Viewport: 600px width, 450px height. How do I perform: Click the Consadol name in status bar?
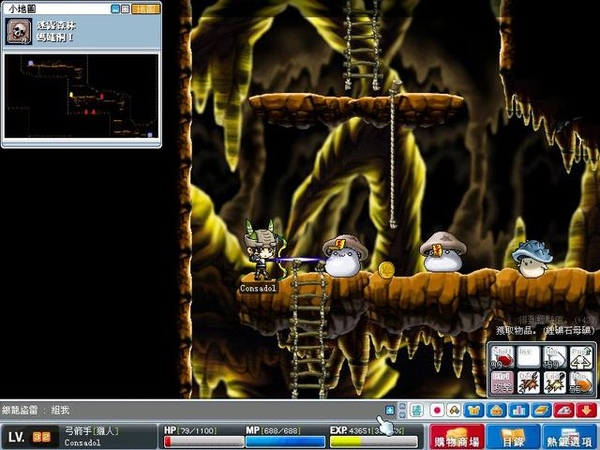(x=82, y=443)
